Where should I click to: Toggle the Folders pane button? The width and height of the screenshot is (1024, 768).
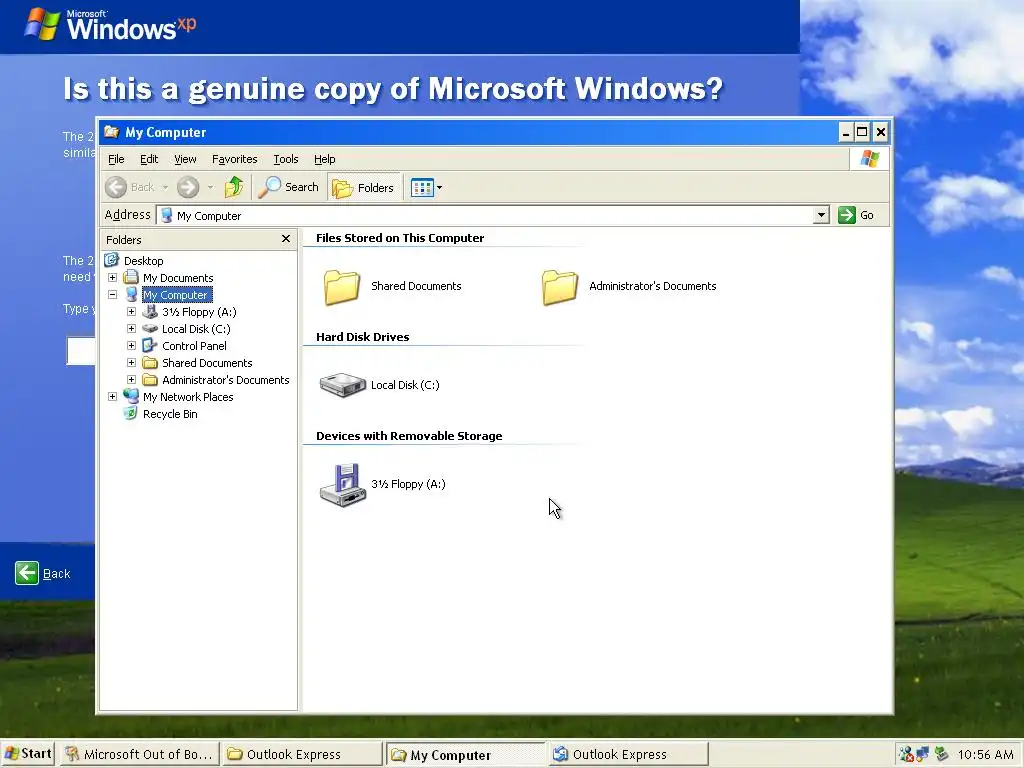363,188
